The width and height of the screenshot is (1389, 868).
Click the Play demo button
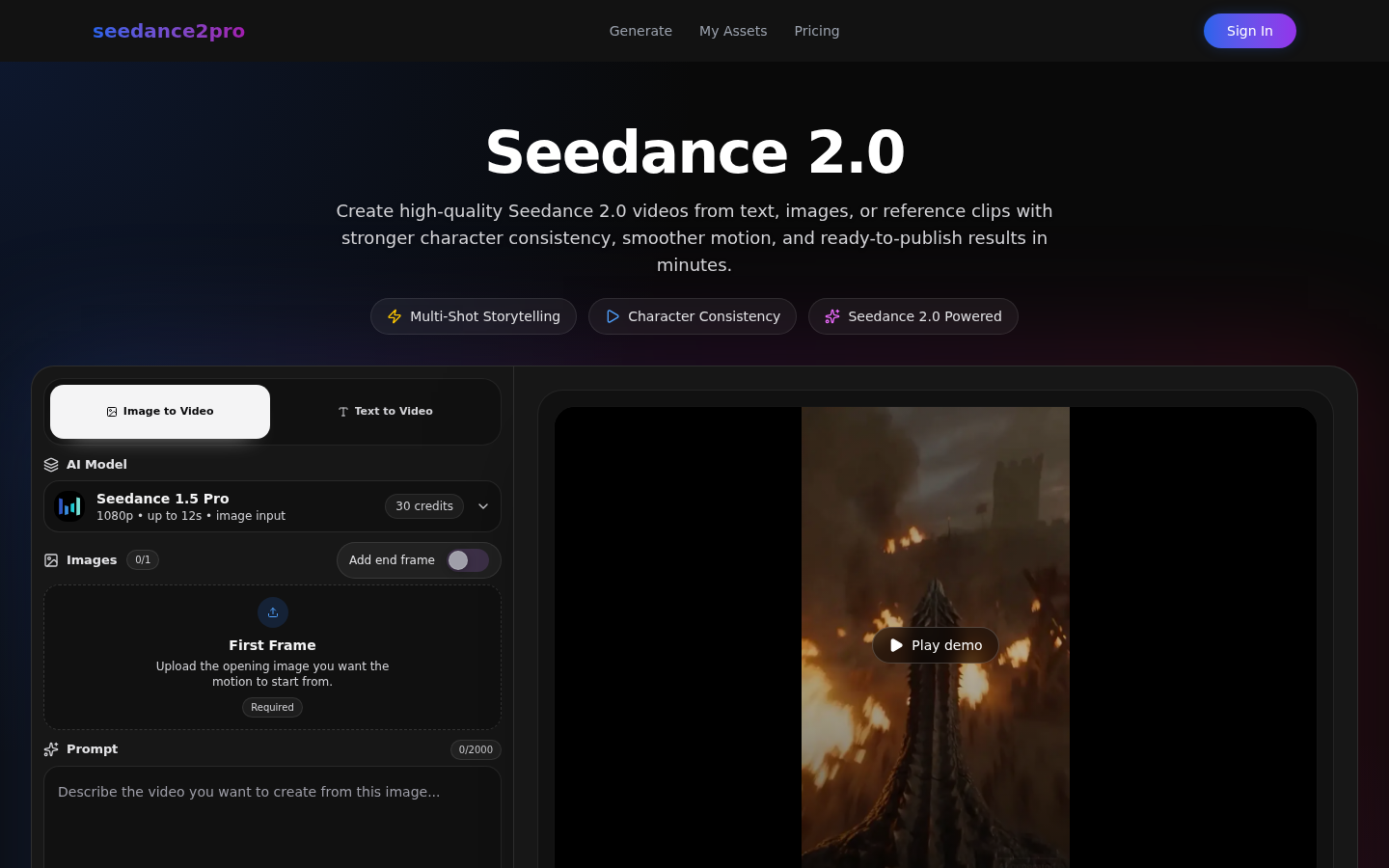pos(935,645)
